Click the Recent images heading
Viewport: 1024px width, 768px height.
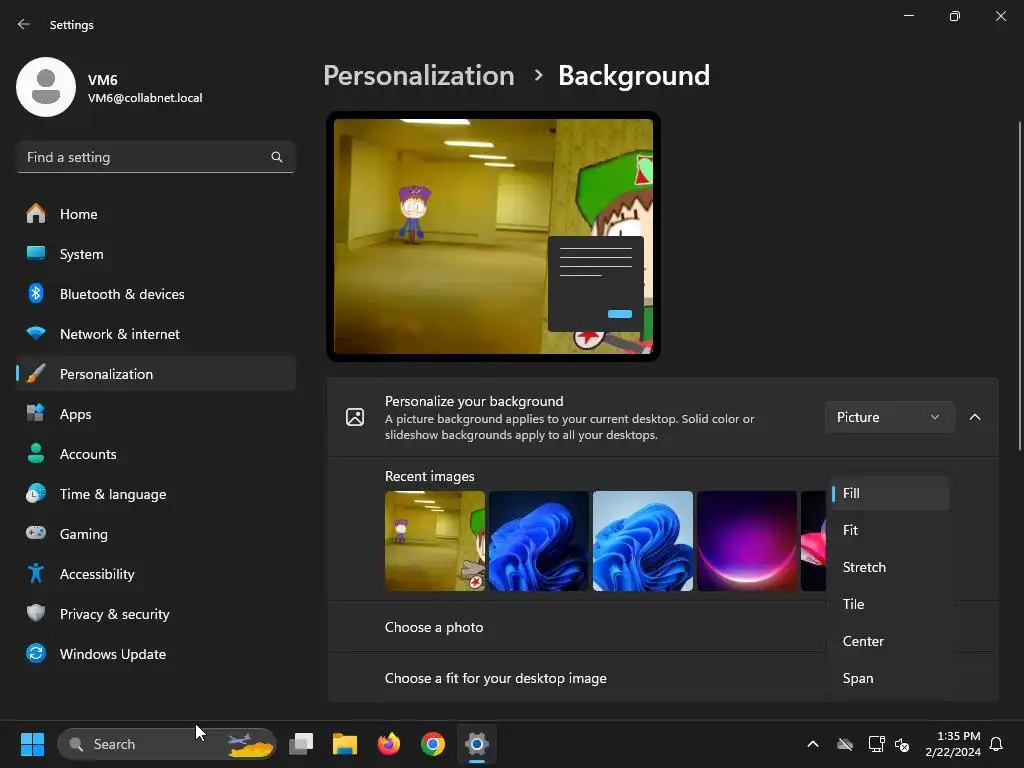[429, 477]
